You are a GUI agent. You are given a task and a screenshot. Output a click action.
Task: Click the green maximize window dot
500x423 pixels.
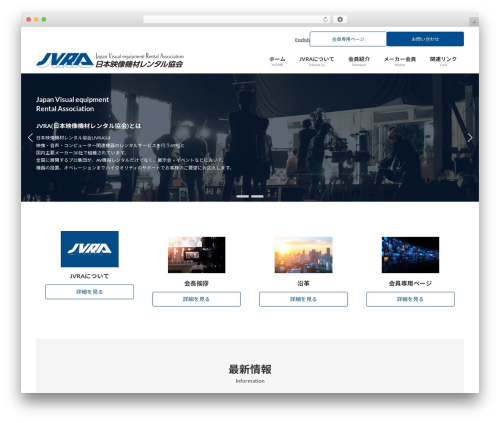point(44,19)
